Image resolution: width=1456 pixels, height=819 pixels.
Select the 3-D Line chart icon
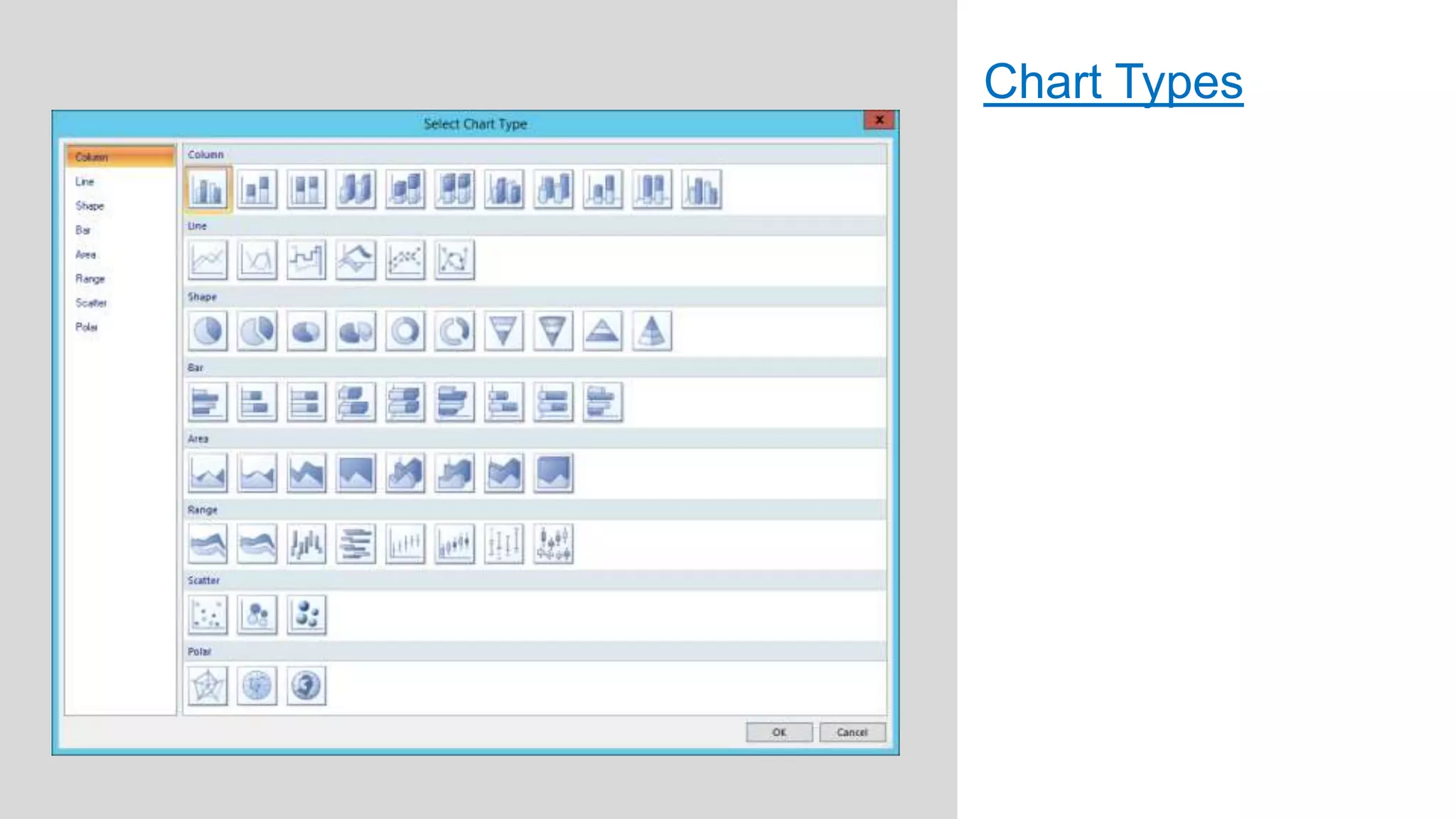355,260
